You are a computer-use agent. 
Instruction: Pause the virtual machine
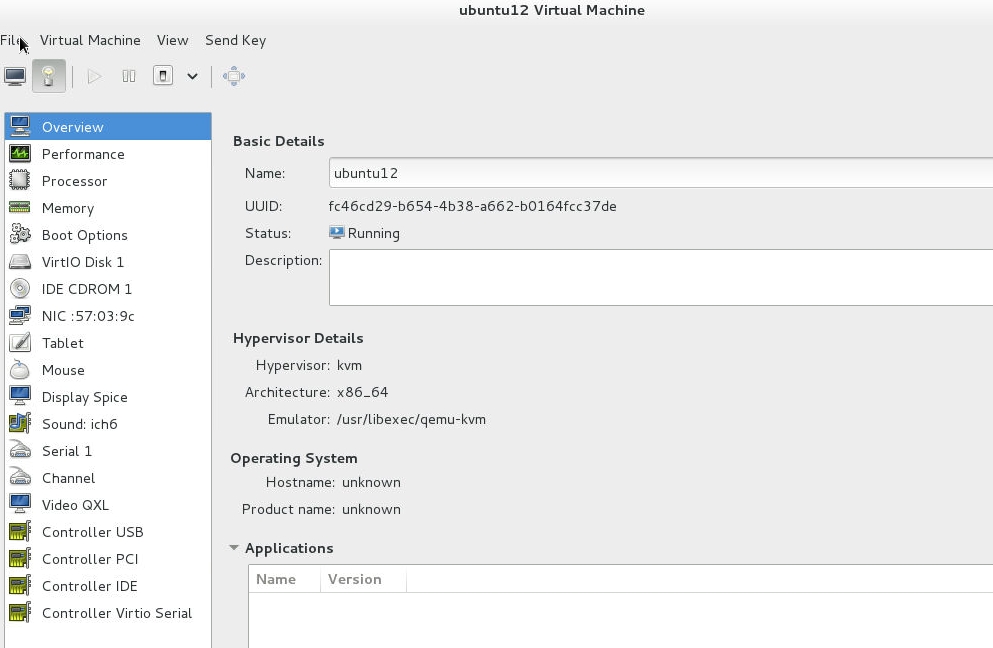pos(129,76)
